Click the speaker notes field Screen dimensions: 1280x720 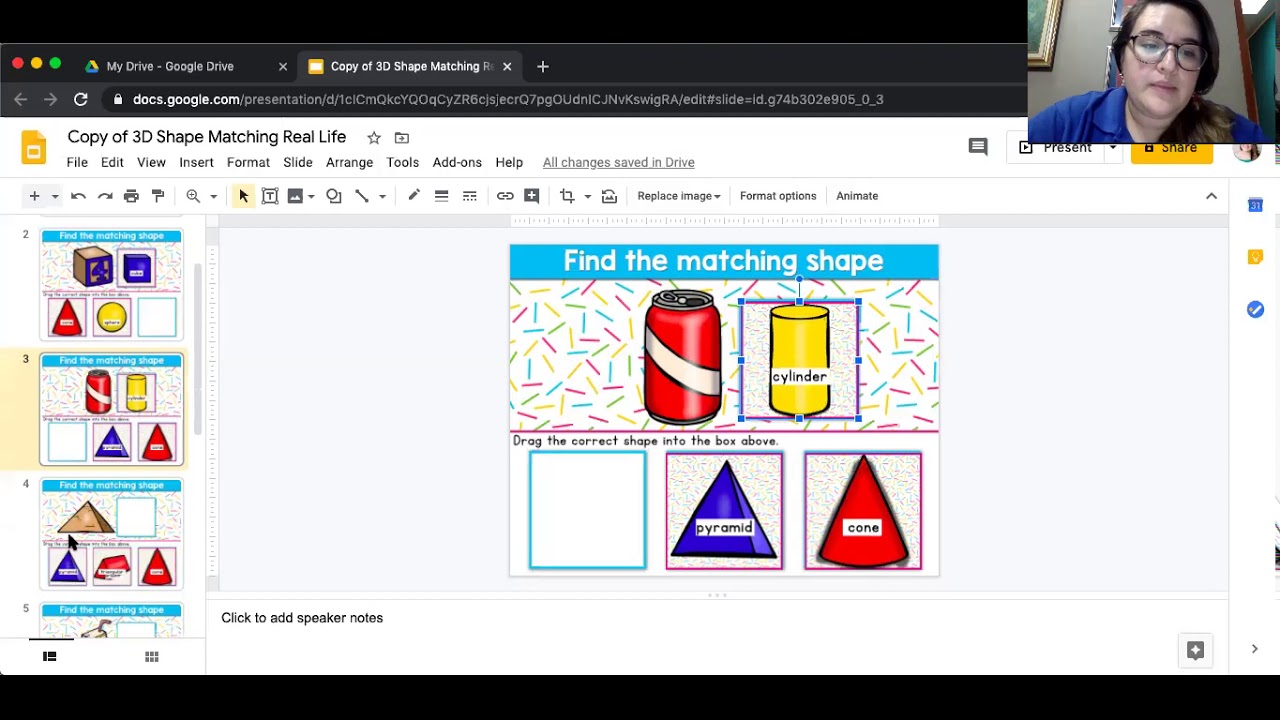coord(716,618)
